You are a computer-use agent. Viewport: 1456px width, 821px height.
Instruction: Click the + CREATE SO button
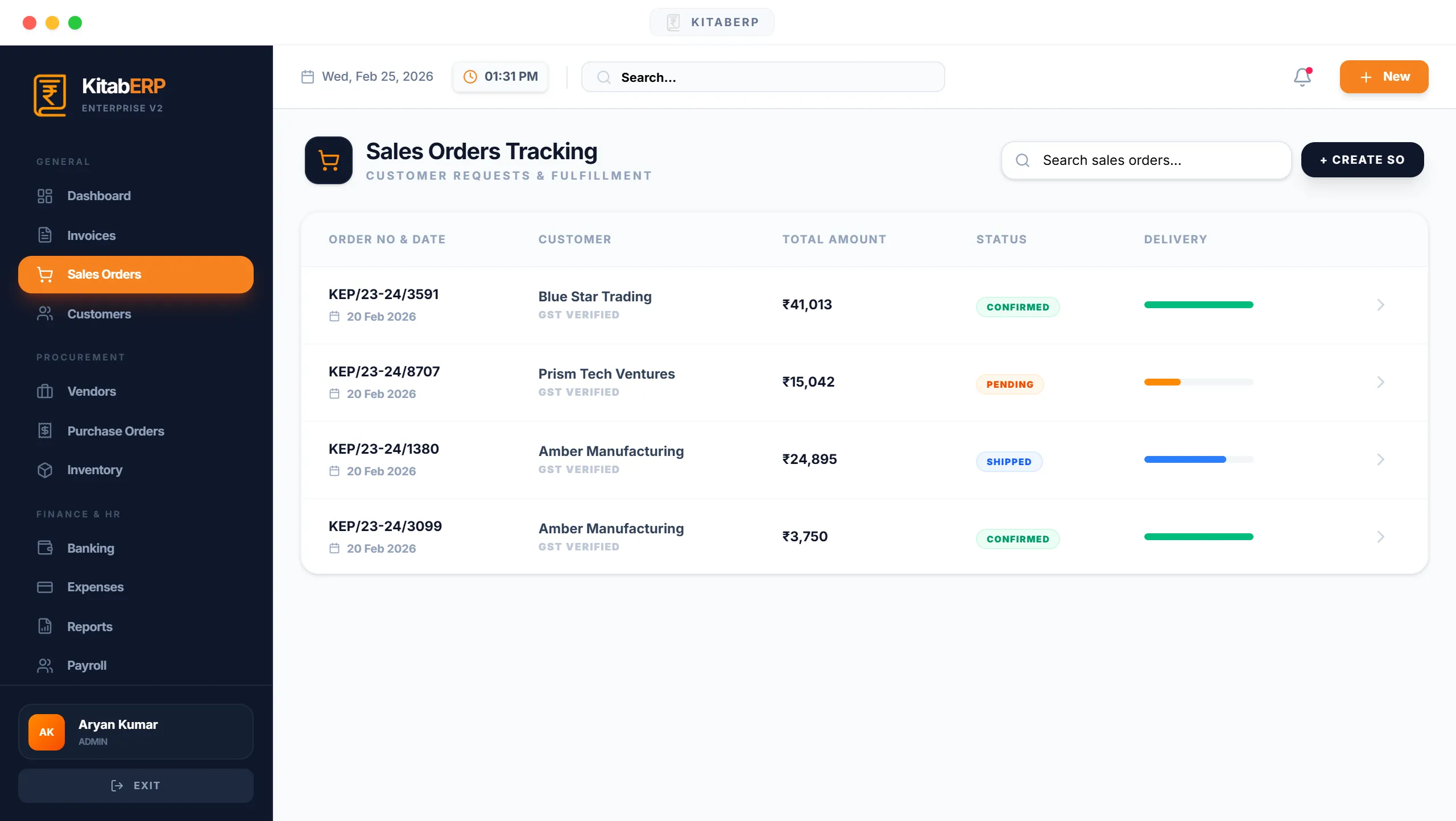pos(1363,160)
